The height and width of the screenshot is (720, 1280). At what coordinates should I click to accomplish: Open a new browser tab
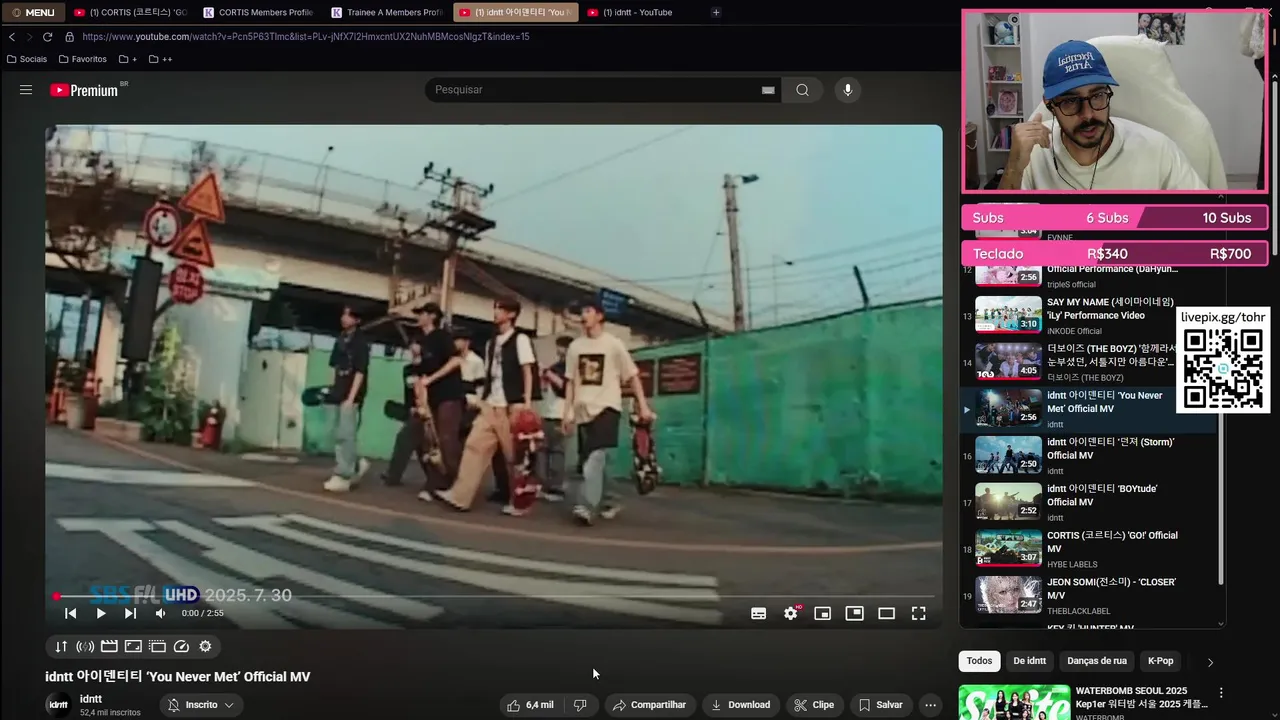tap(716, 12)
